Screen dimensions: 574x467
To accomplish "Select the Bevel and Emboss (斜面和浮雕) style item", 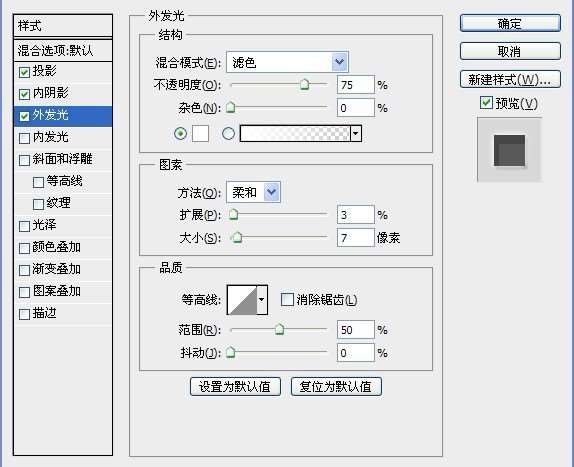I will pyautogui.click(x=63, y=159).
